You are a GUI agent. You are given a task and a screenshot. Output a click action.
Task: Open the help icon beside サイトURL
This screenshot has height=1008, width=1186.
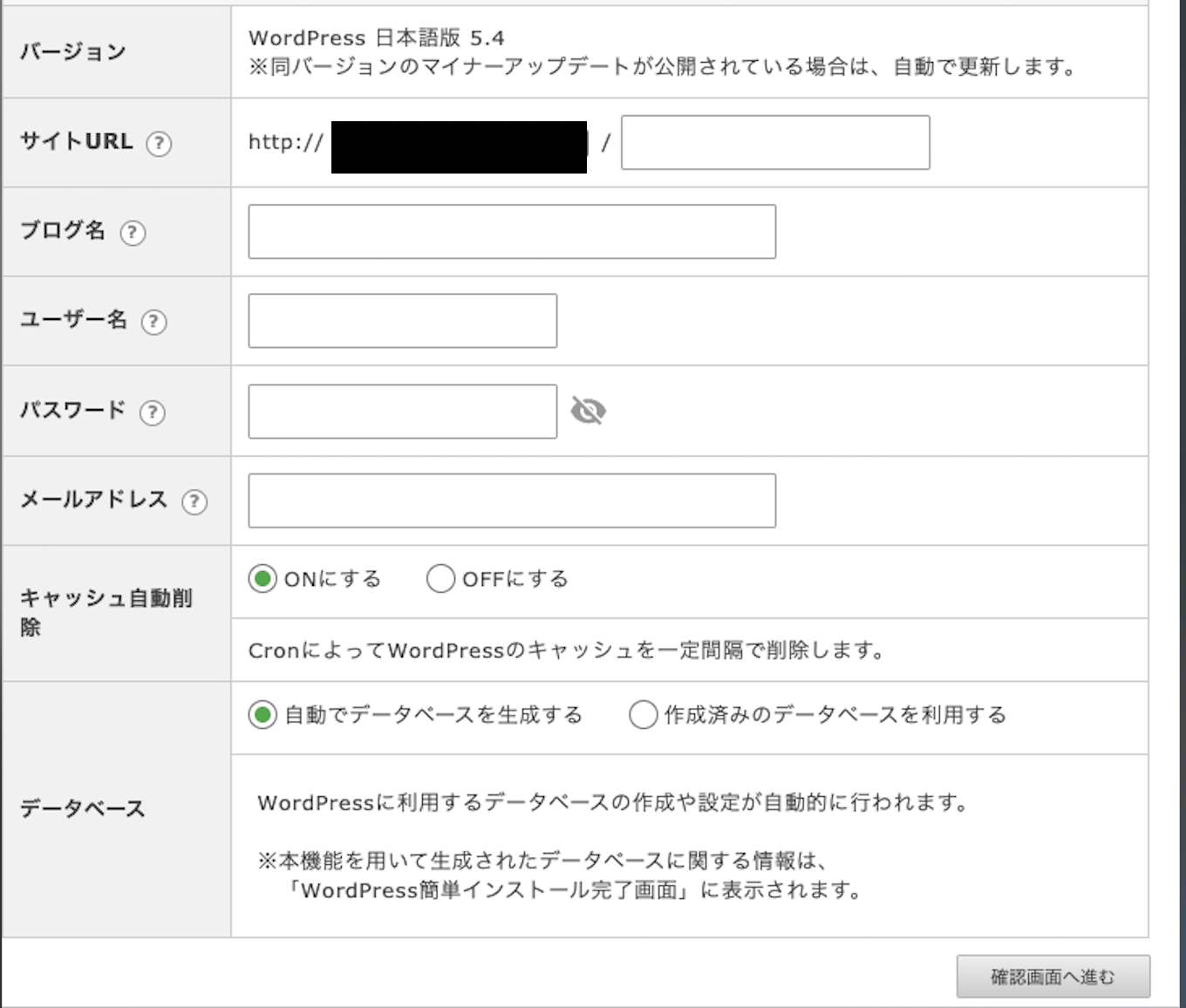(159, 143)
